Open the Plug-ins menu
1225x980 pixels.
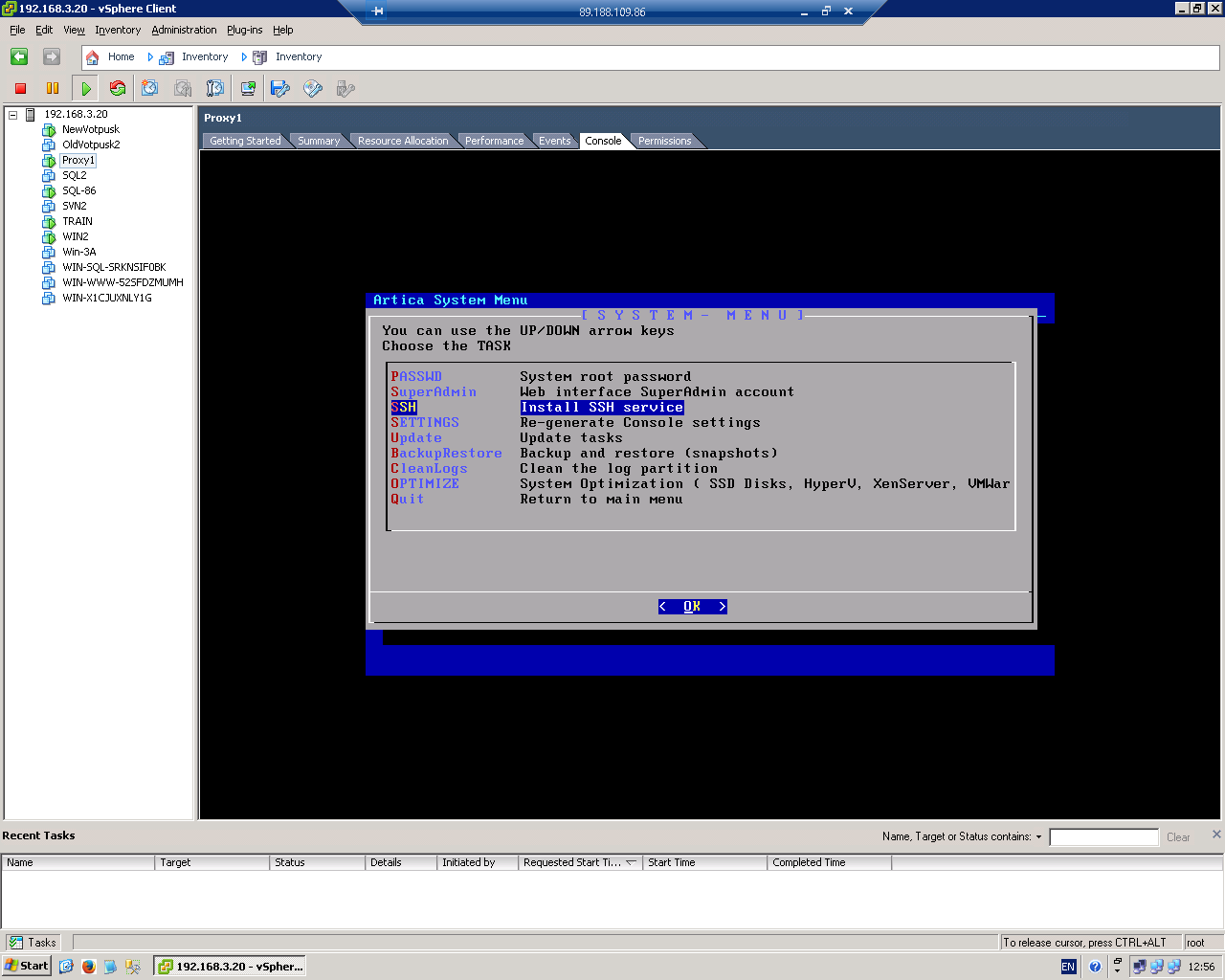click(x=244, y=30)
